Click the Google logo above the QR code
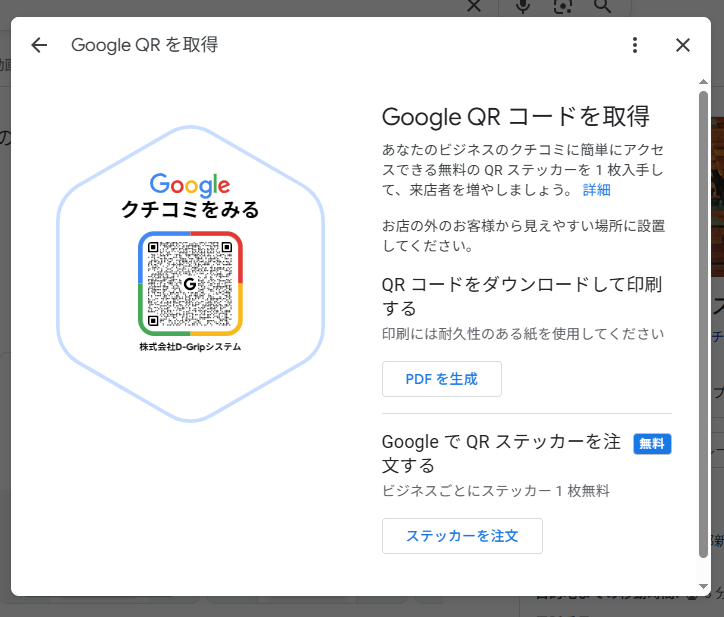The image size is (724, 617). pyautogui.click(x=190, y=184)
